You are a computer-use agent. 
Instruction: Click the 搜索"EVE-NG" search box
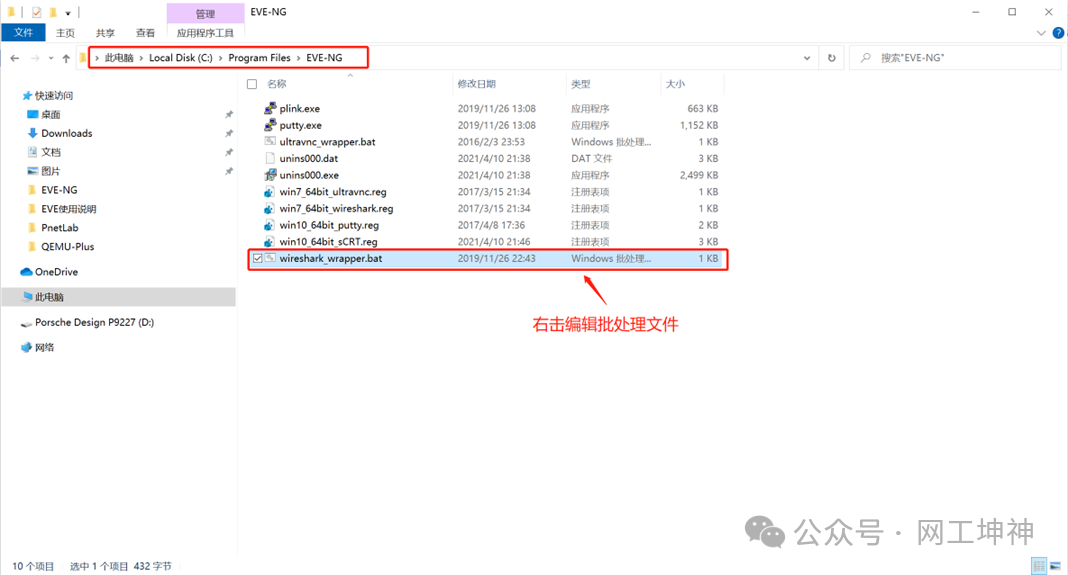point(955,58)
